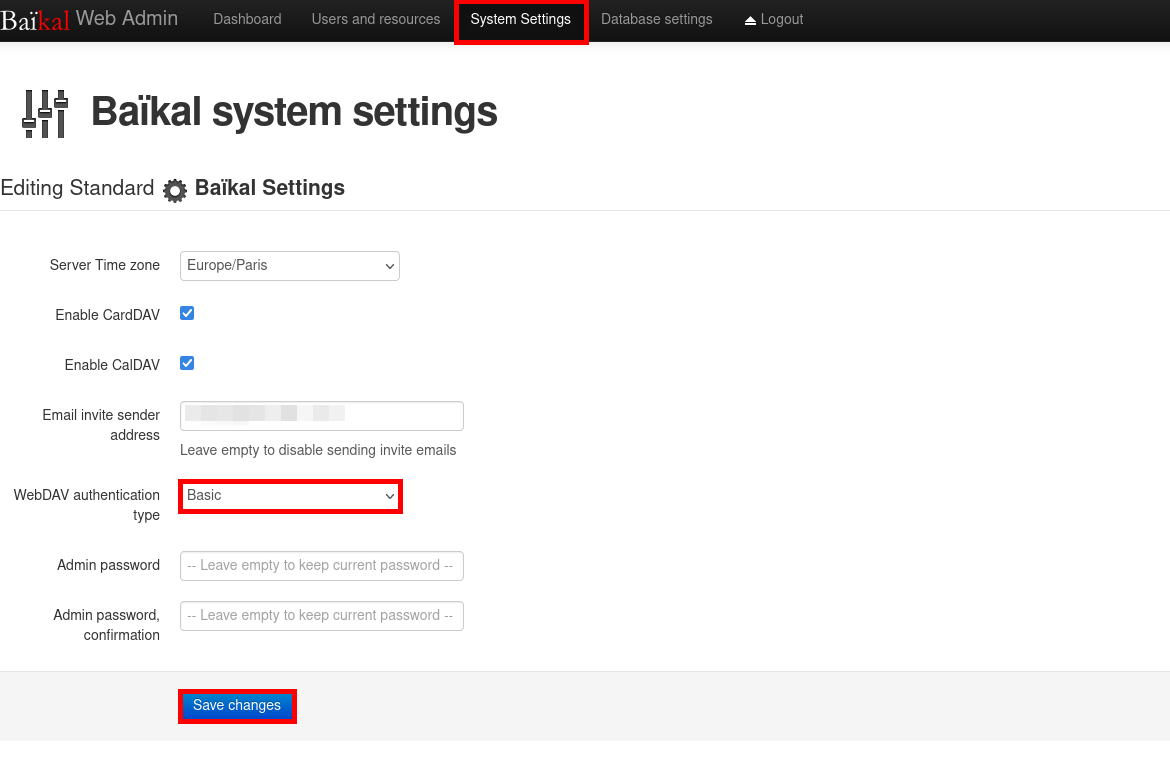
Task: Navigate to the Dashboard tab
Action: point(247,19)
